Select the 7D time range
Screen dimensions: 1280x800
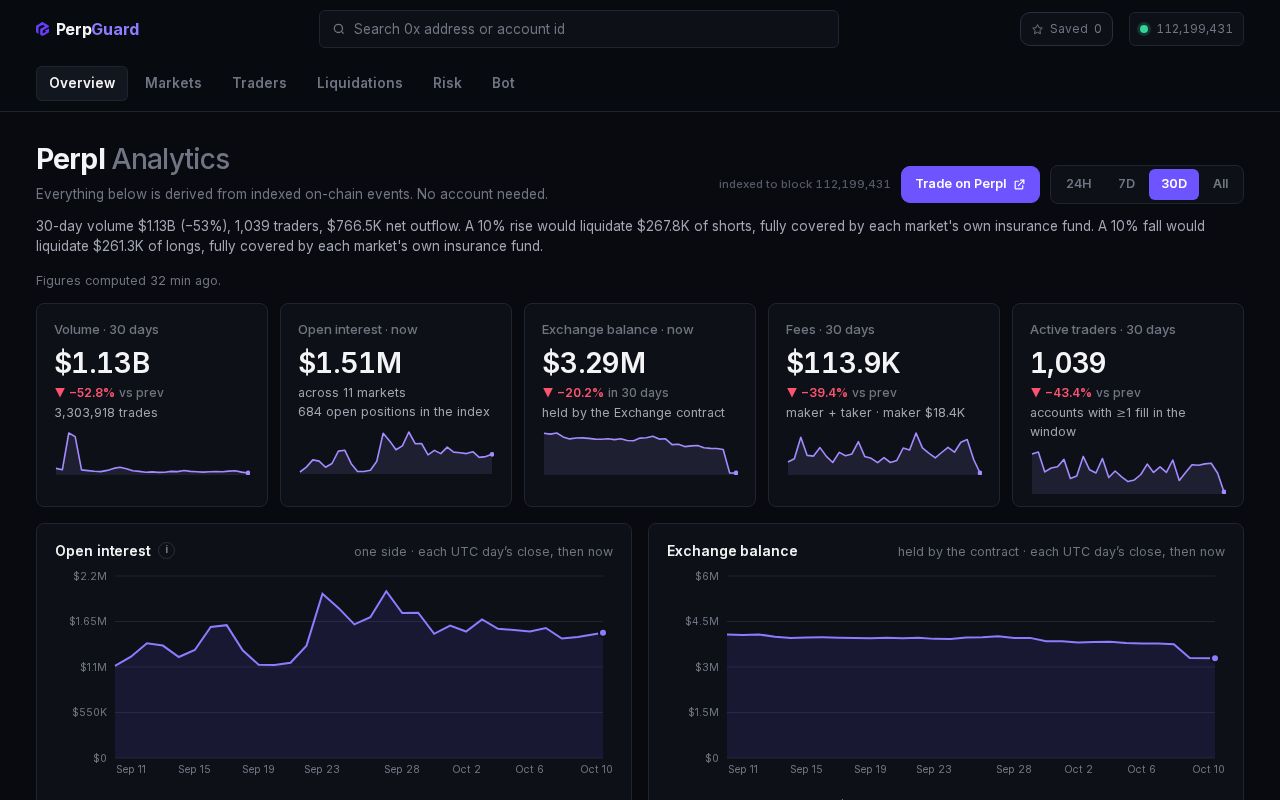[x=1126, y=184]
